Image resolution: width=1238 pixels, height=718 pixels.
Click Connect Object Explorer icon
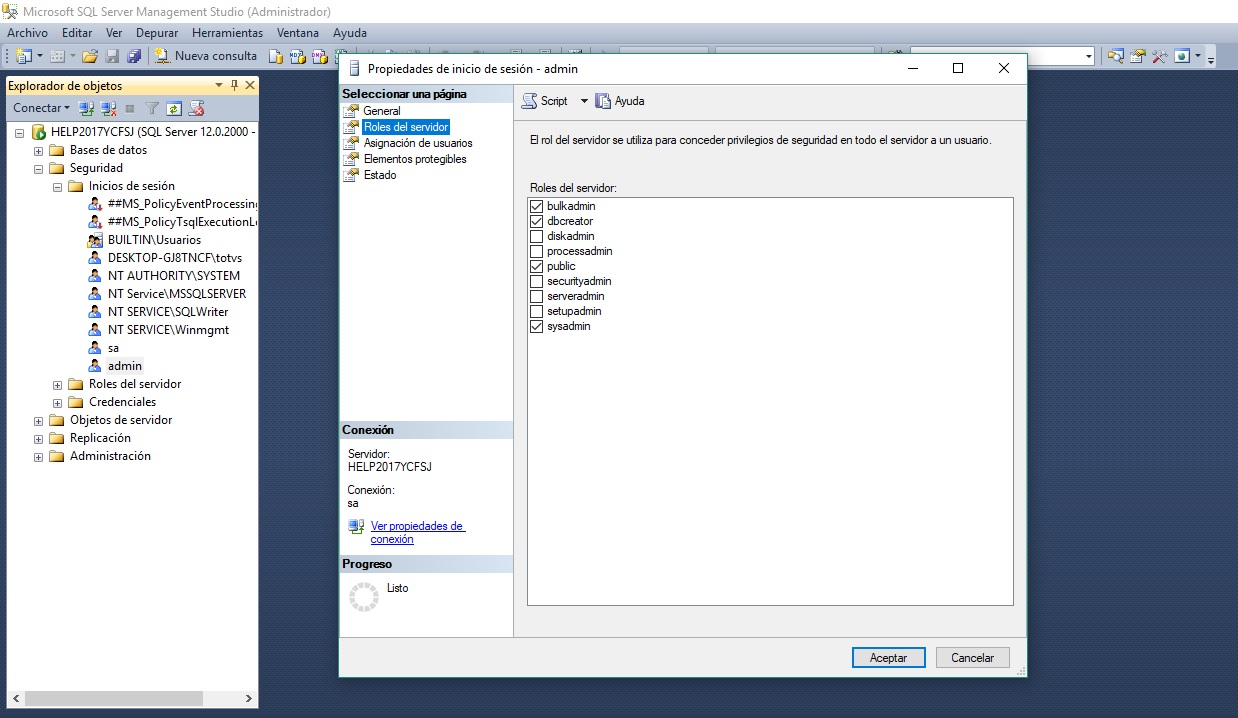coord(86,108)
